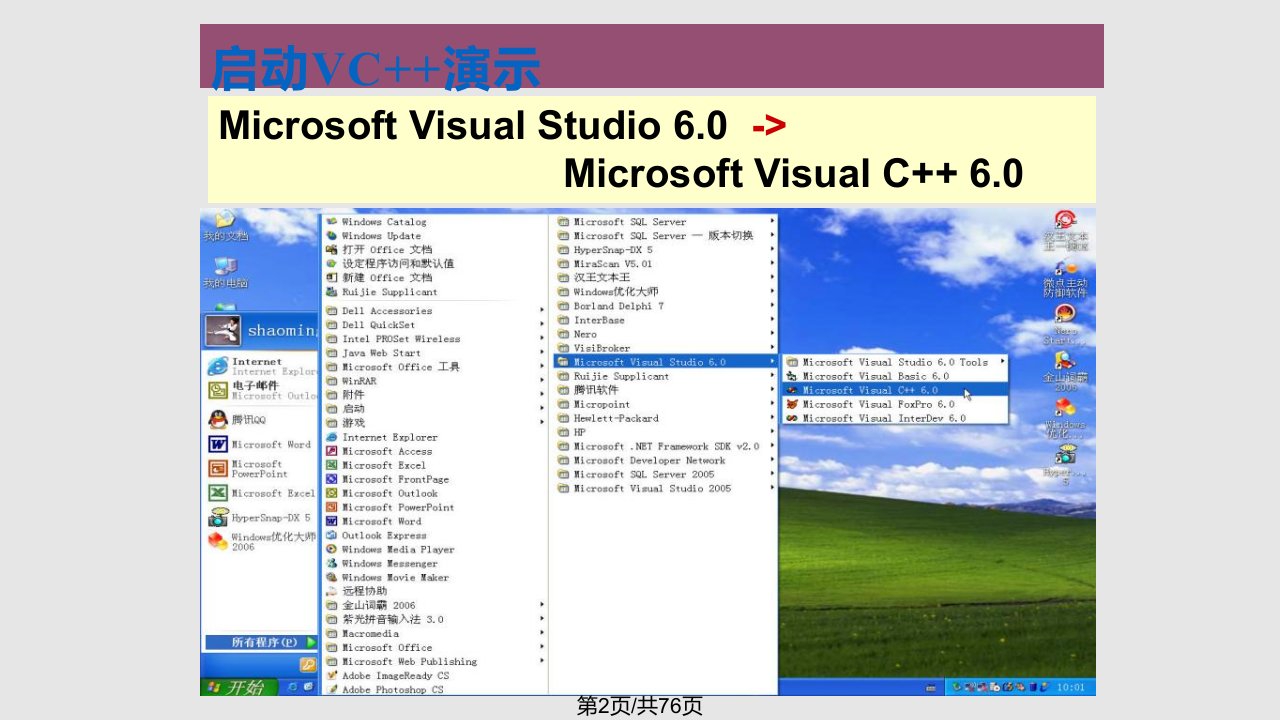
Task: Click the 所有程序(P) all programs button
Action: (261, 642)
